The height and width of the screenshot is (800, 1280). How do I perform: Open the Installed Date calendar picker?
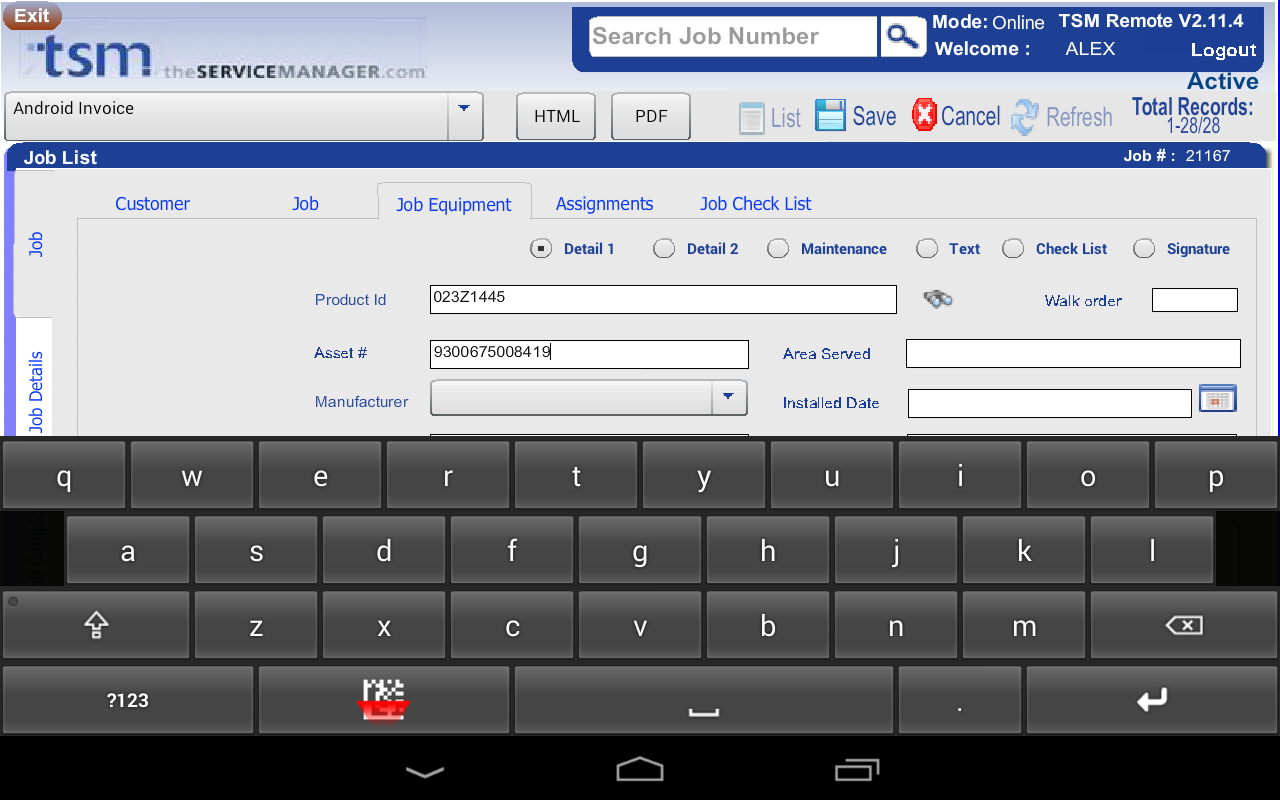pos(1217,399)
